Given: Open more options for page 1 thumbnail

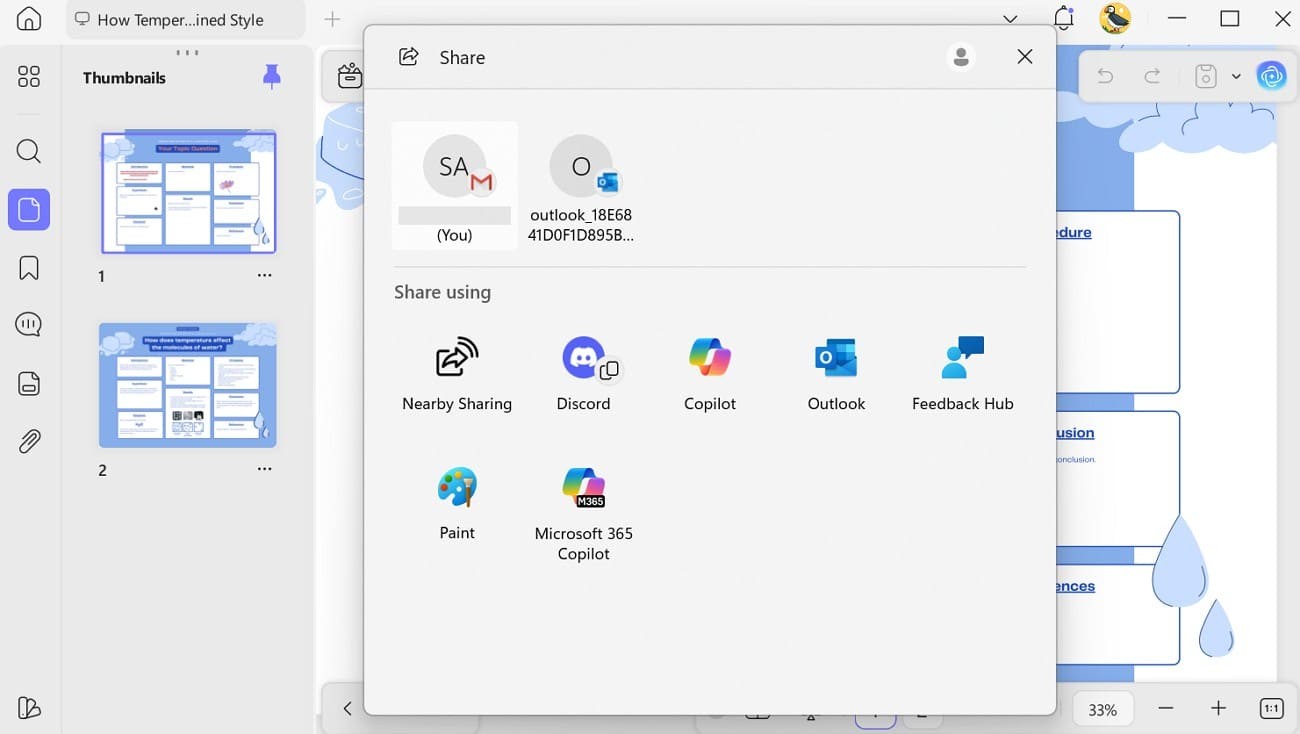Looking at the screenshot, I should (x=264, y=275).
